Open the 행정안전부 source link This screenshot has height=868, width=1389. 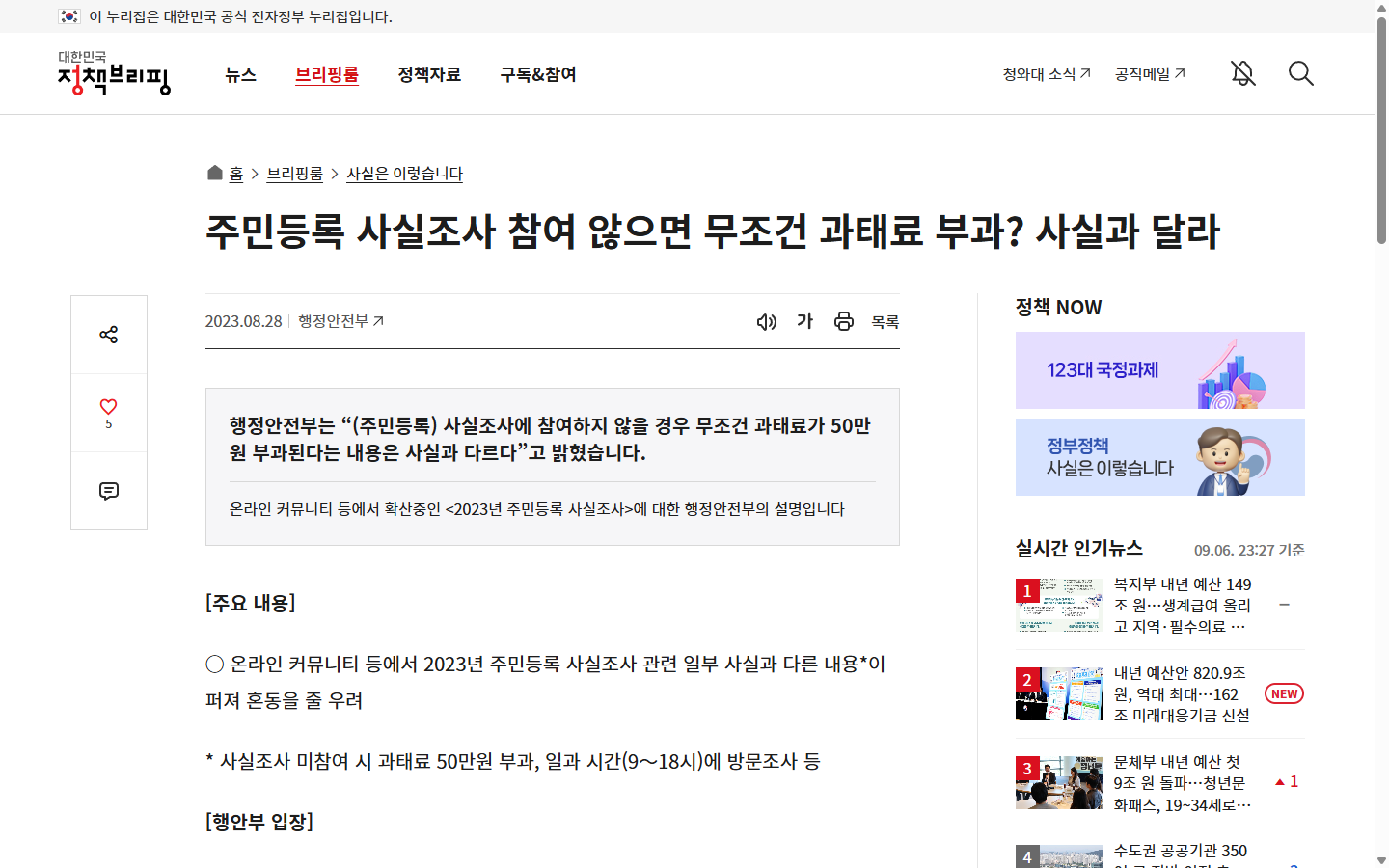point(340,321)
